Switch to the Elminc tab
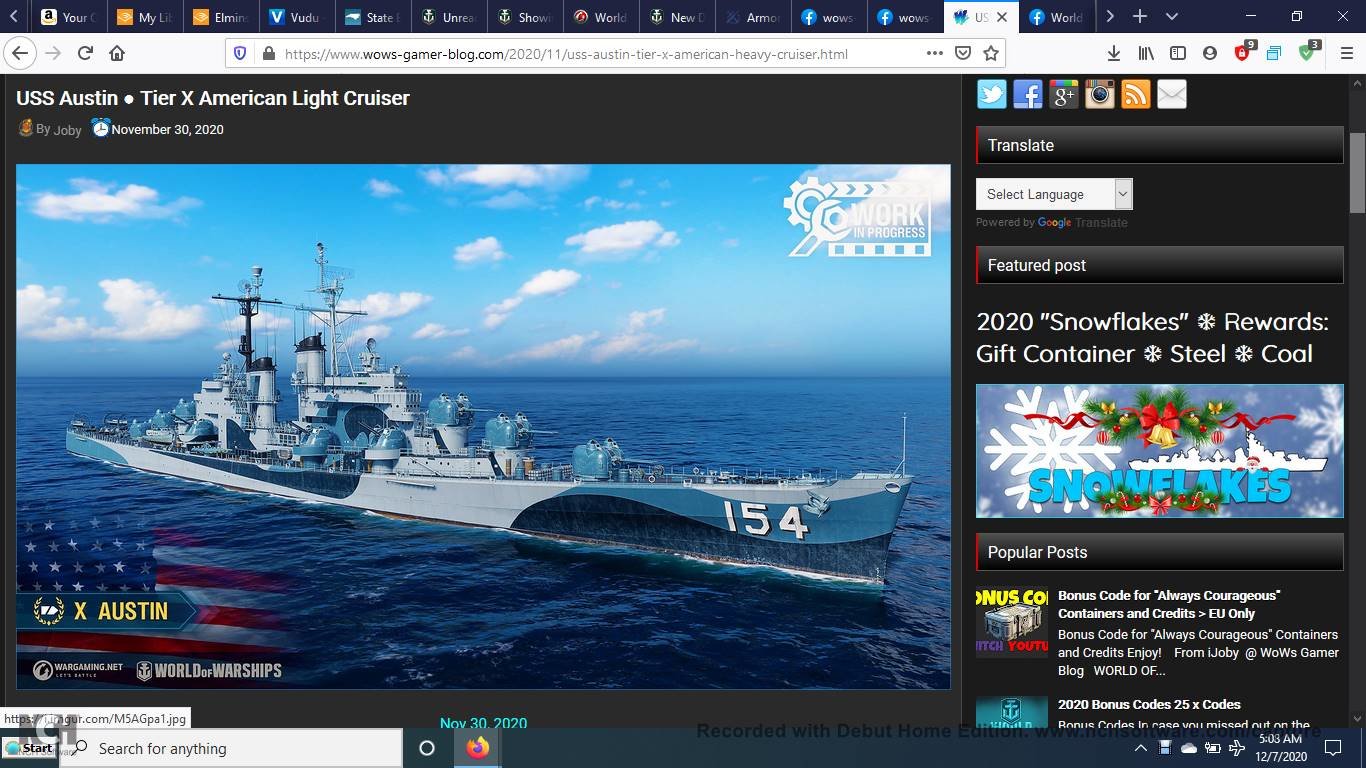 coord(220,17)
